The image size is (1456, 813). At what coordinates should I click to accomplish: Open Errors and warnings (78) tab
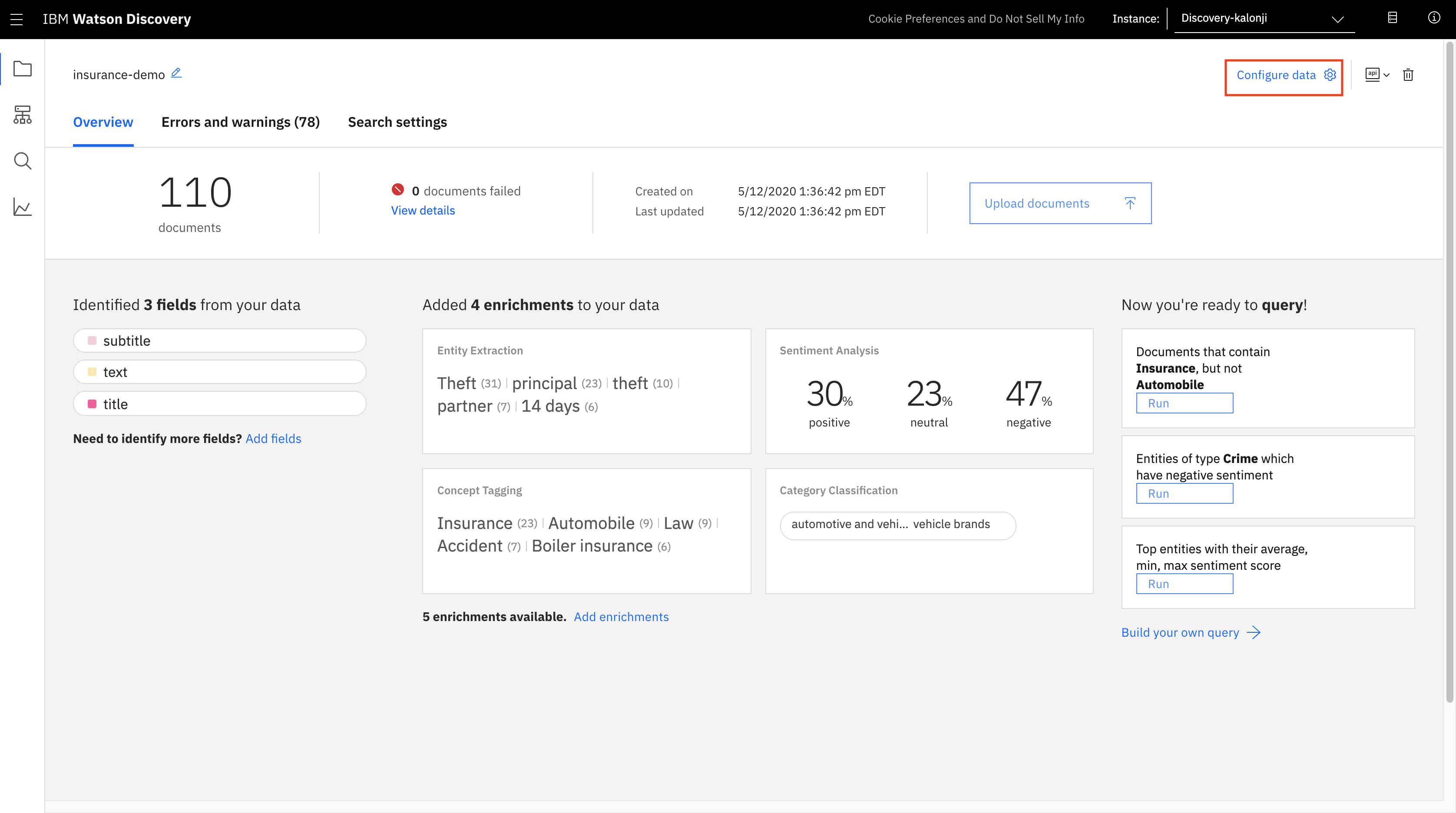click(240, 122)
